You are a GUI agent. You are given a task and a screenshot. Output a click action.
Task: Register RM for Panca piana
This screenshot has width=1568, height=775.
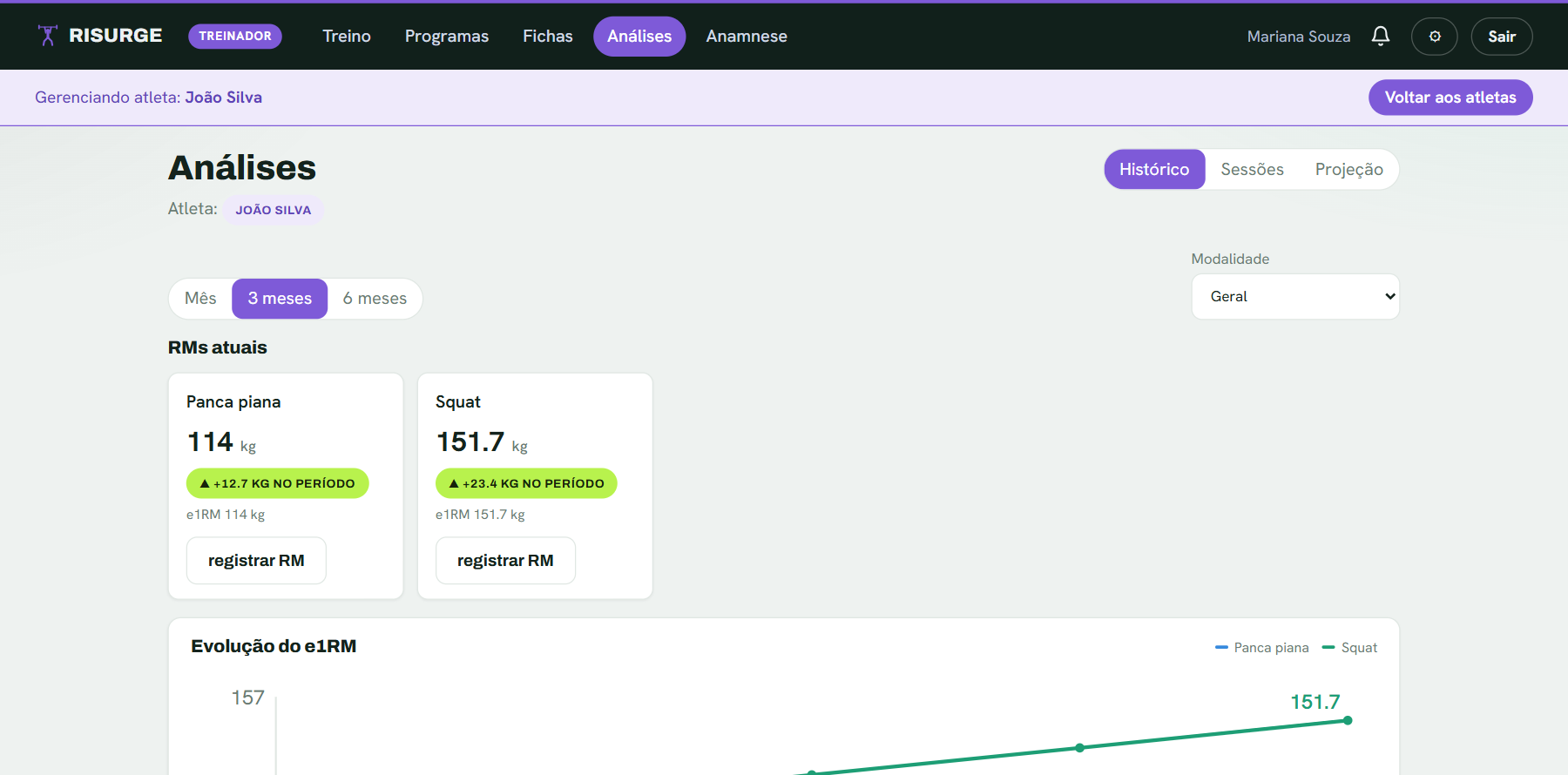256,561
